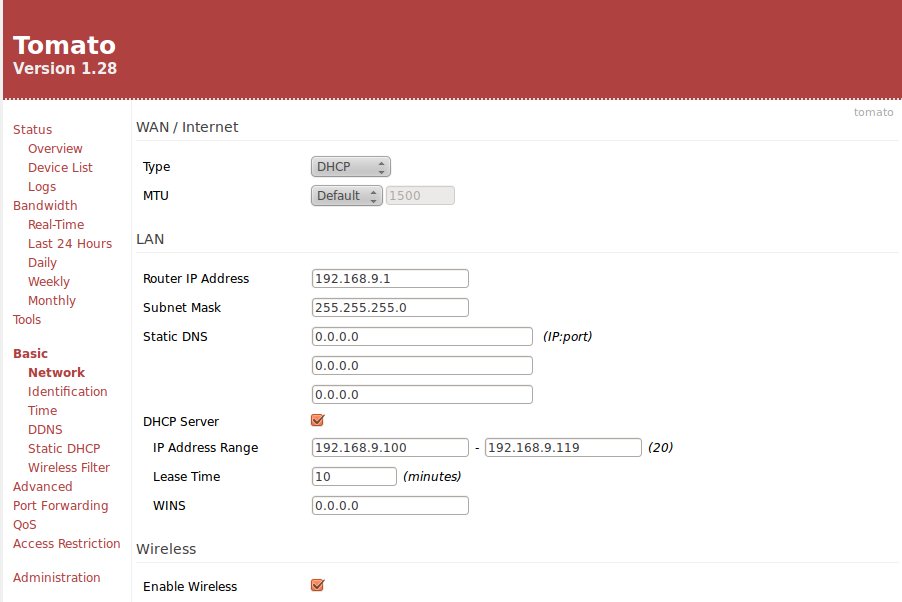
Task: Open Weekly bandwidth page
Action: pyautogui.click(x=49, y=281)
